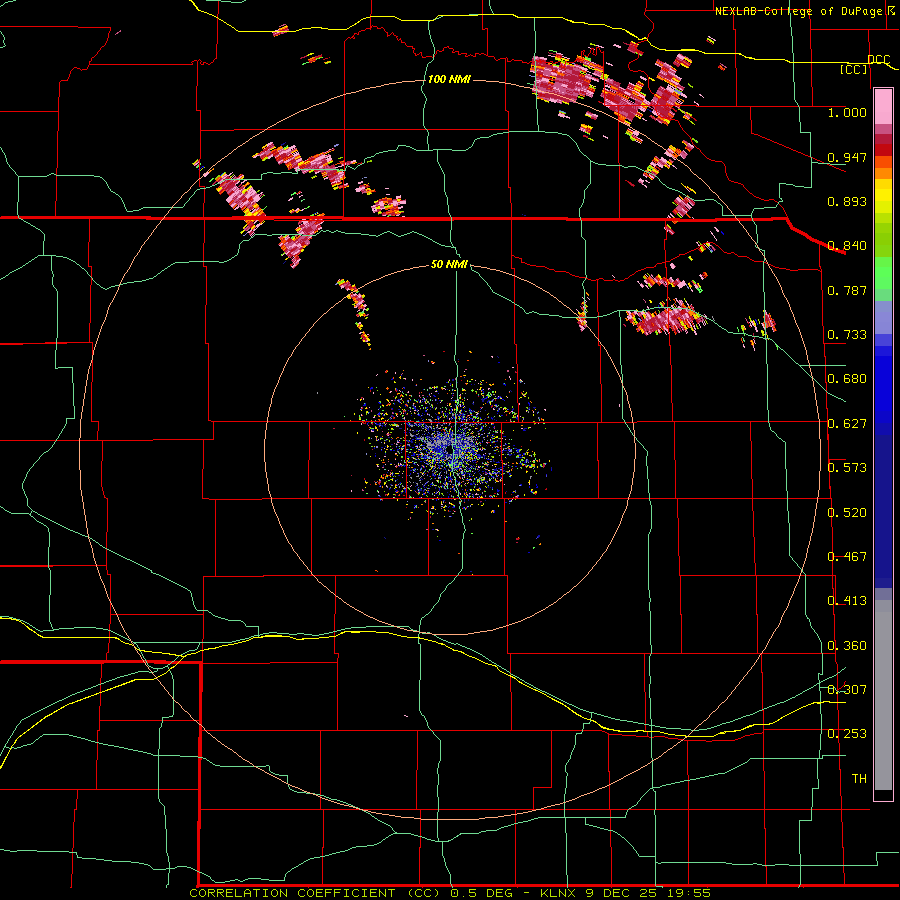The image size is (900, 900).
Task: Click the 0.840 scale value
Action: coord(847,246)
